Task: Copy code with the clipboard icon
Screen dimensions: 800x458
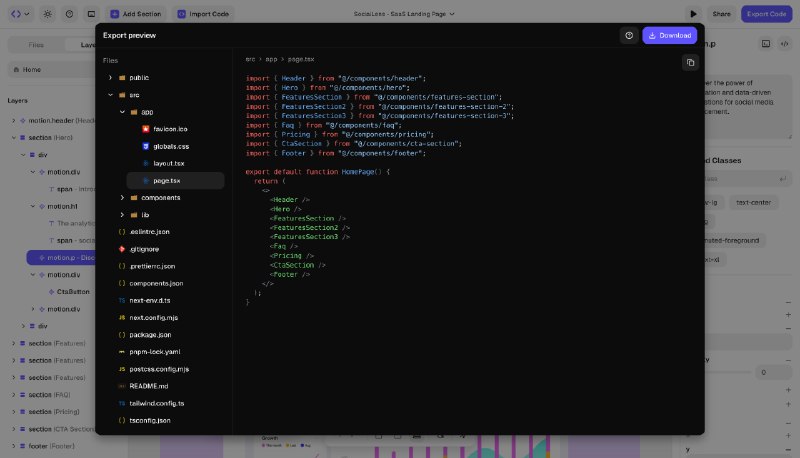Action: click(690, 63)
